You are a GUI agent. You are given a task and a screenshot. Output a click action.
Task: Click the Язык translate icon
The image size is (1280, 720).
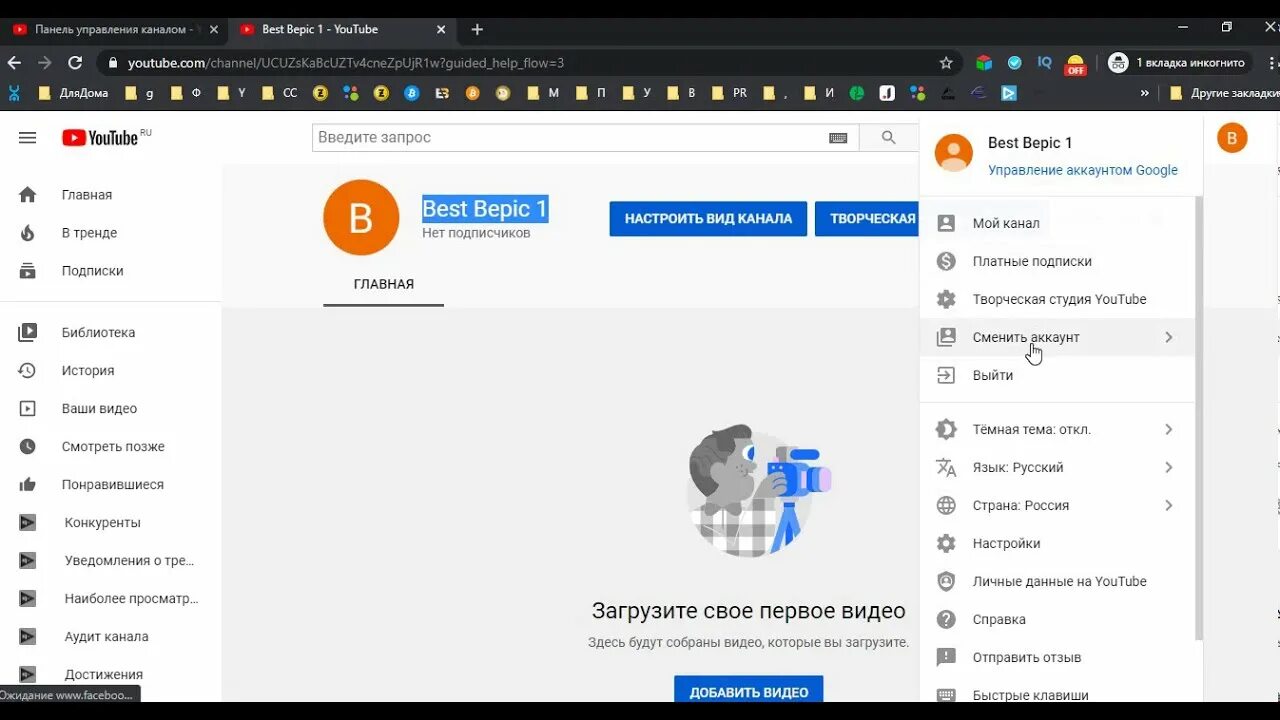(x=946, y=467)
